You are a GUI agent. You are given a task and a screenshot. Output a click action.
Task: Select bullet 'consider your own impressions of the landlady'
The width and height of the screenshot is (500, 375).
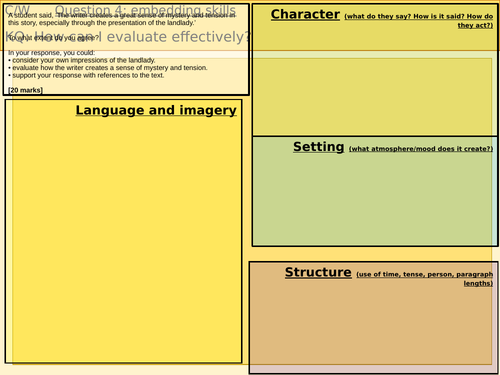(x=82, y=60)
